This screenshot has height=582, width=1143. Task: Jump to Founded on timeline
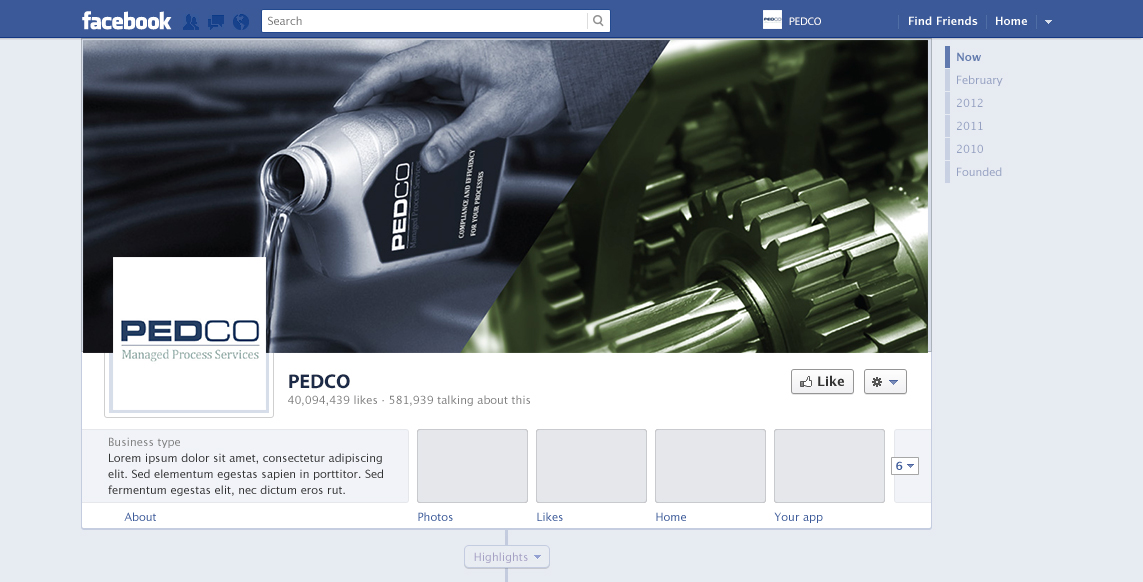979,172
